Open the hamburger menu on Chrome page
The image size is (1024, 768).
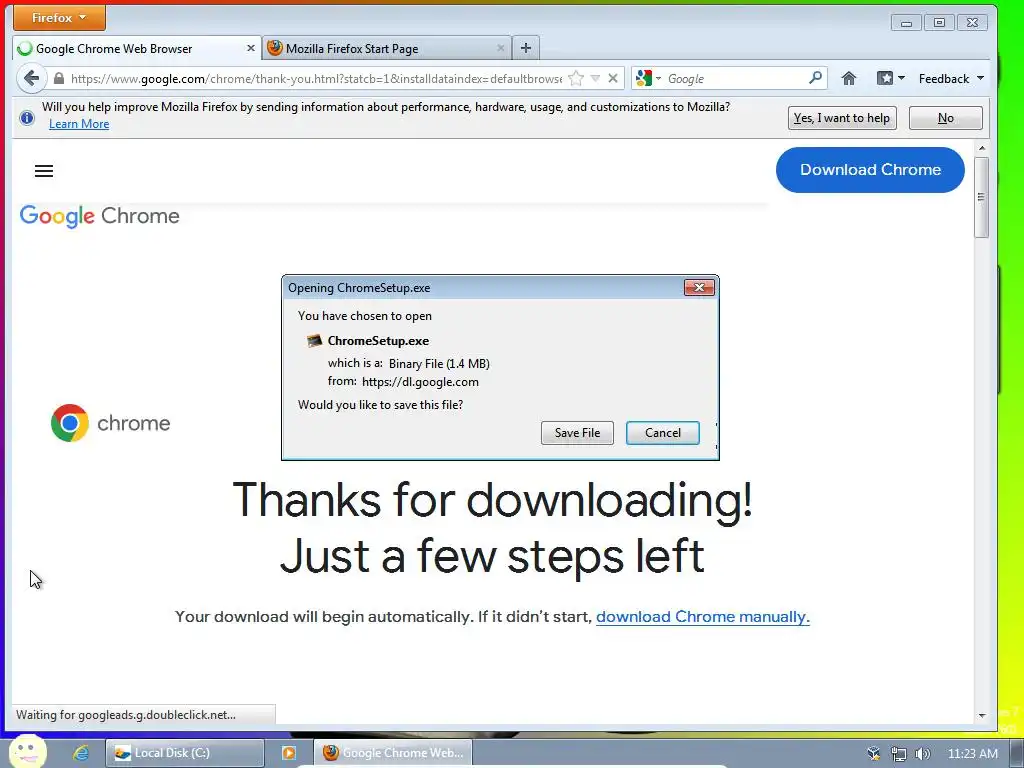44,171
